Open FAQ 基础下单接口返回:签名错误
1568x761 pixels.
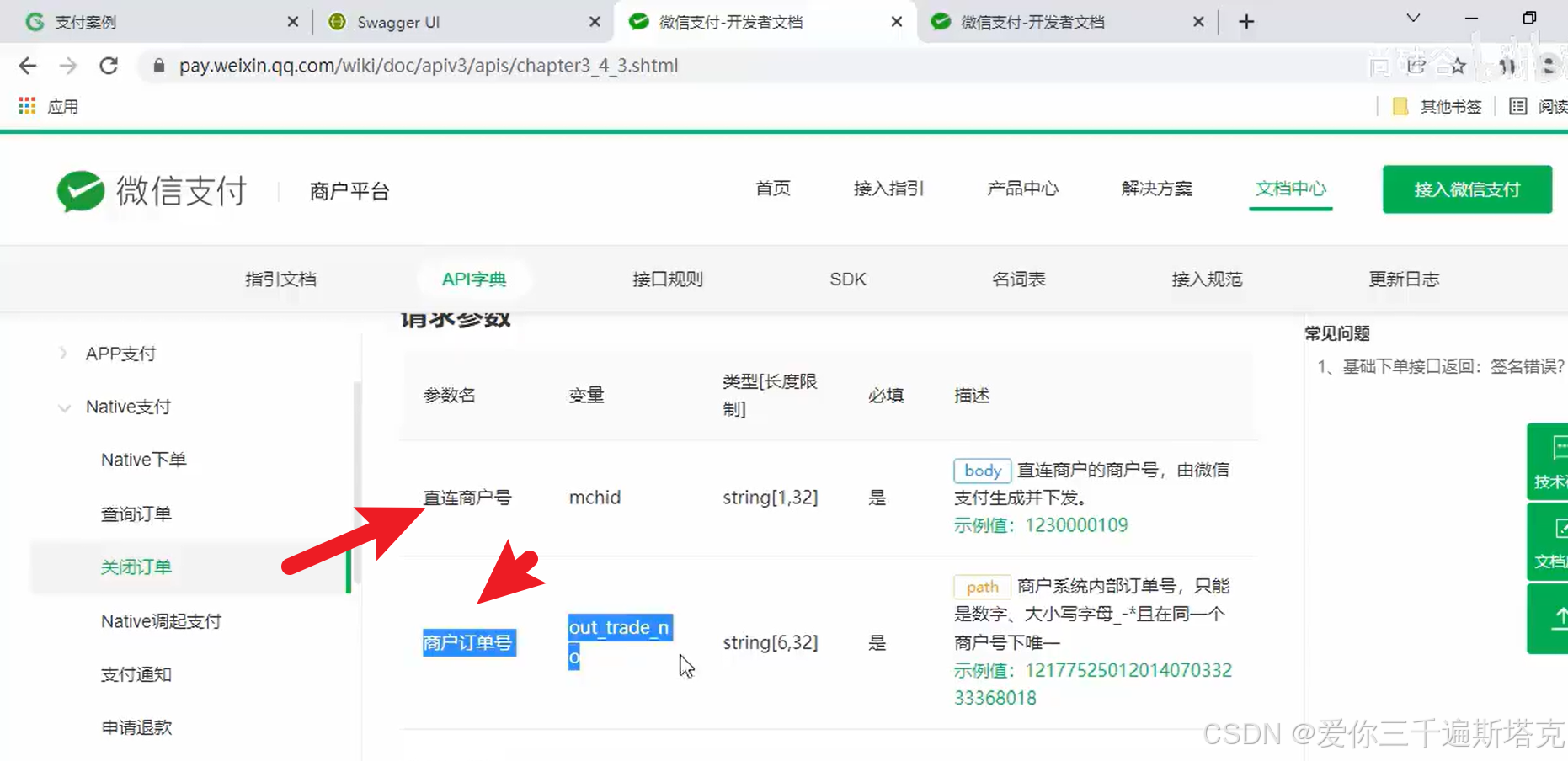click(x=1441, y=366)
